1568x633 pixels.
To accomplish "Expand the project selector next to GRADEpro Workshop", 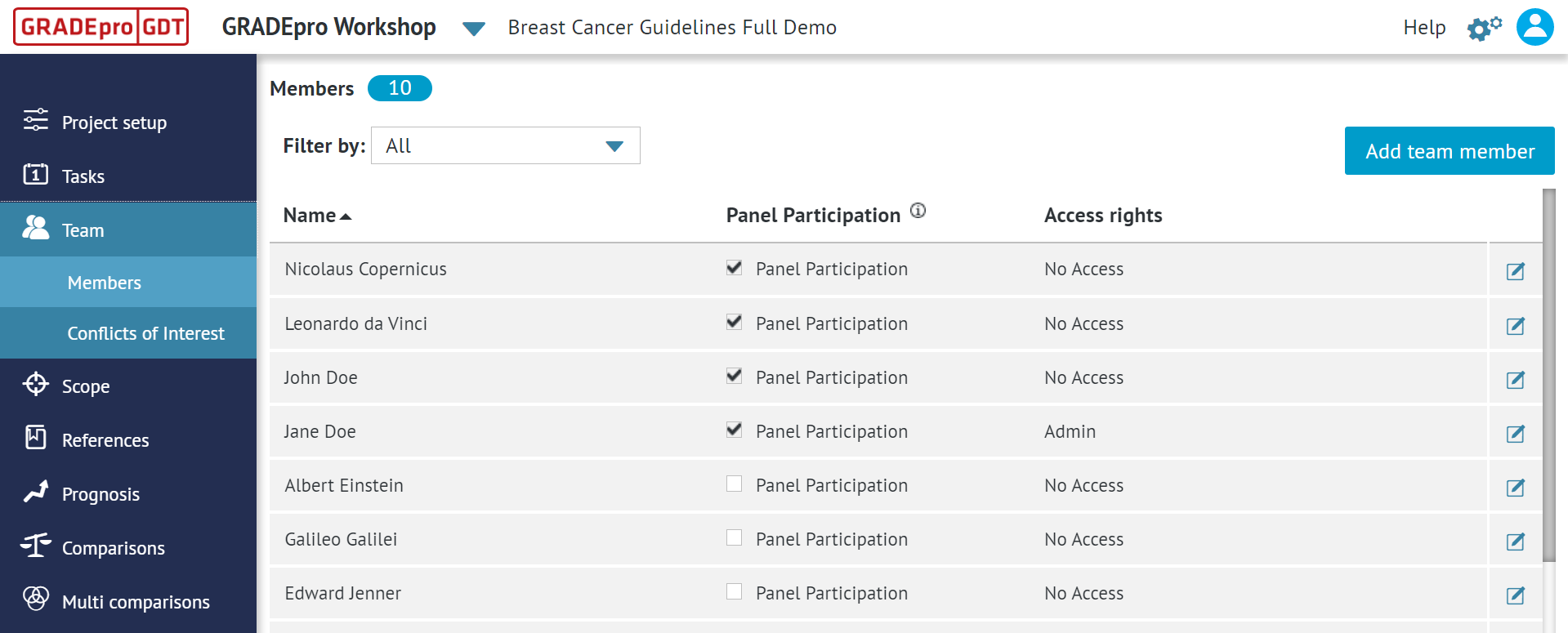I will [472, 29].
